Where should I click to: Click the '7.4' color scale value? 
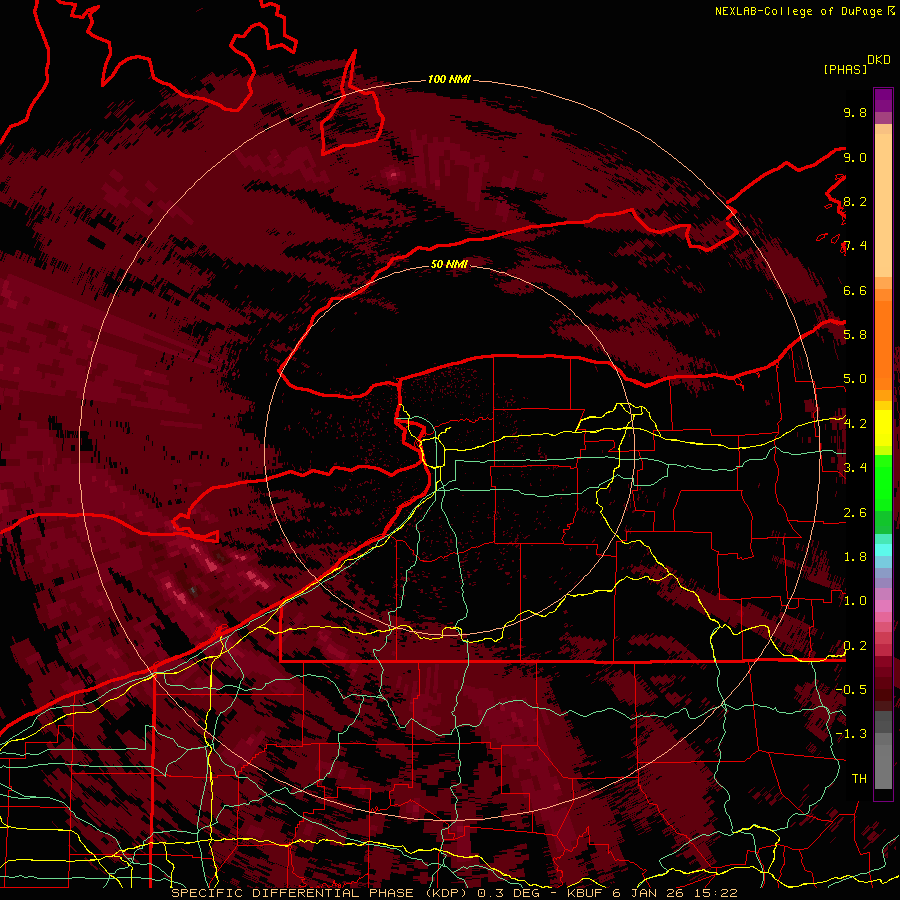[855, 246]
